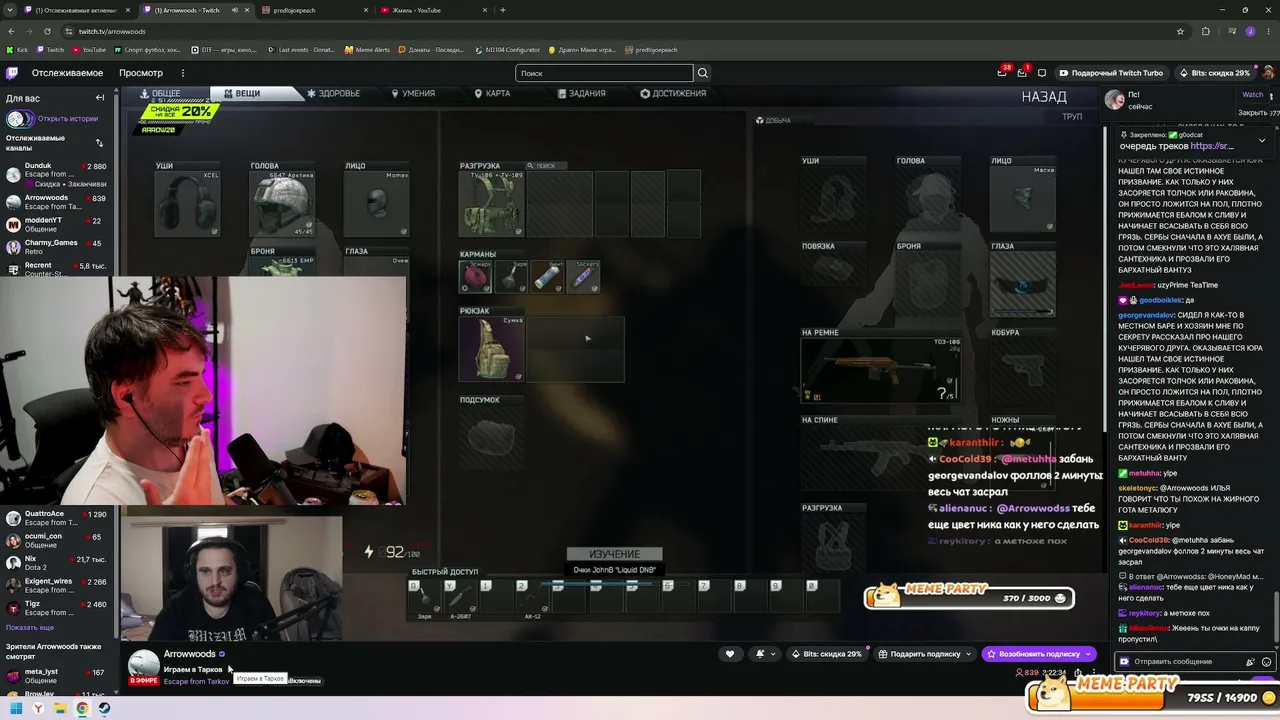Go back in Chrome
This screenshot has width=1280, height=720.
pos(11,31)
